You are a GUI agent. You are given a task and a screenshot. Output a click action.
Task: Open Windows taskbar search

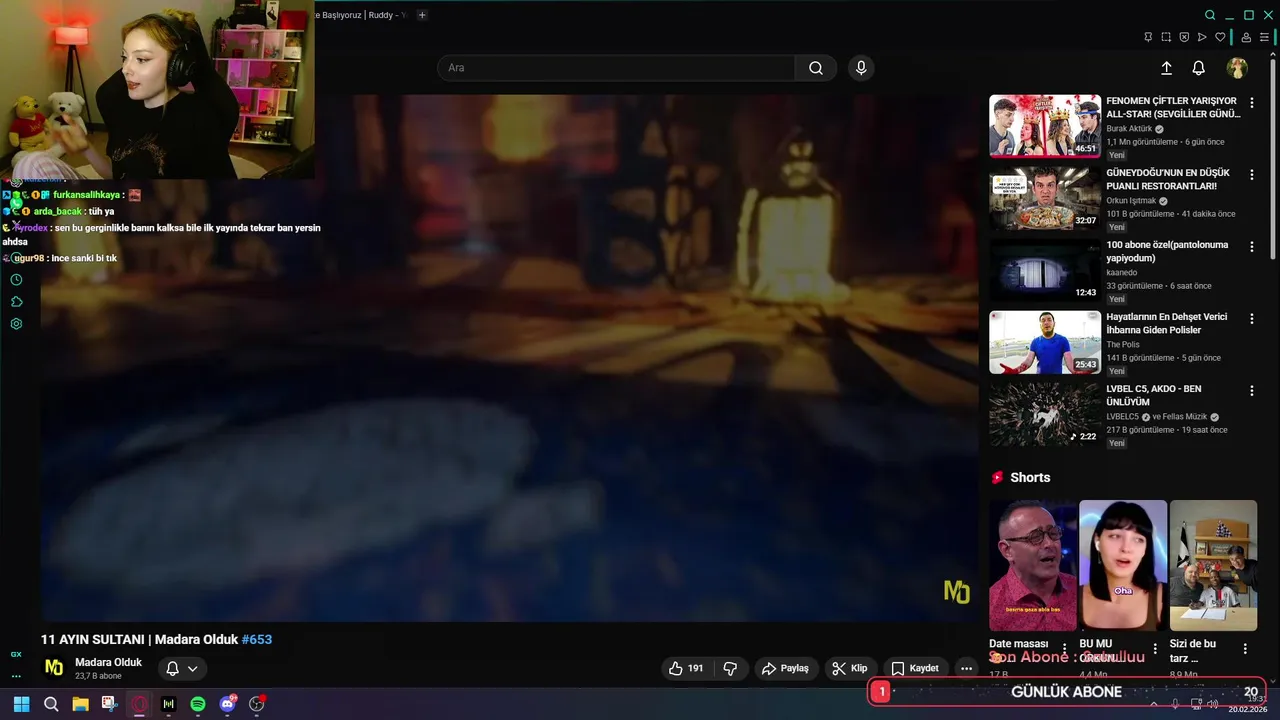point(51,704)
